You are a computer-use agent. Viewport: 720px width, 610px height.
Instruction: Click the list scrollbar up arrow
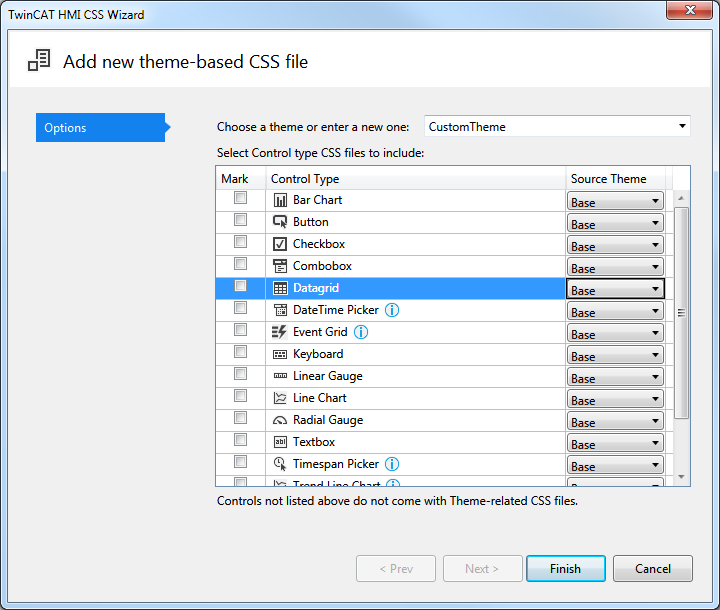[x=681, y=198]
